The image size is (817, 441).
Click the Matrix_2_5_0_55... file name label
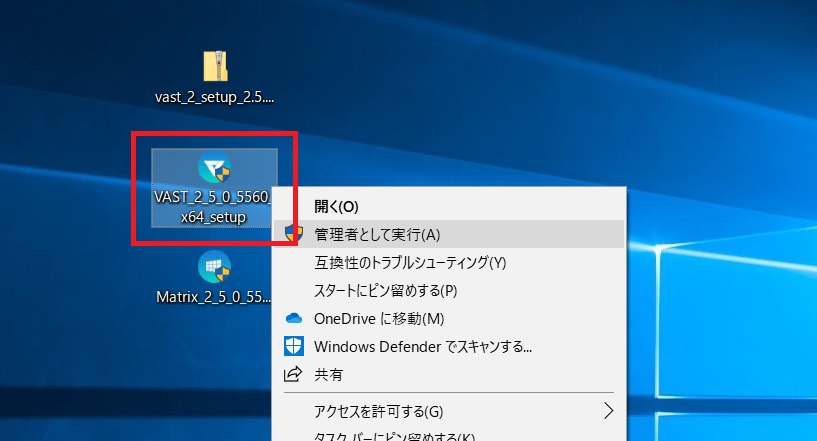[x=214, y=297]
